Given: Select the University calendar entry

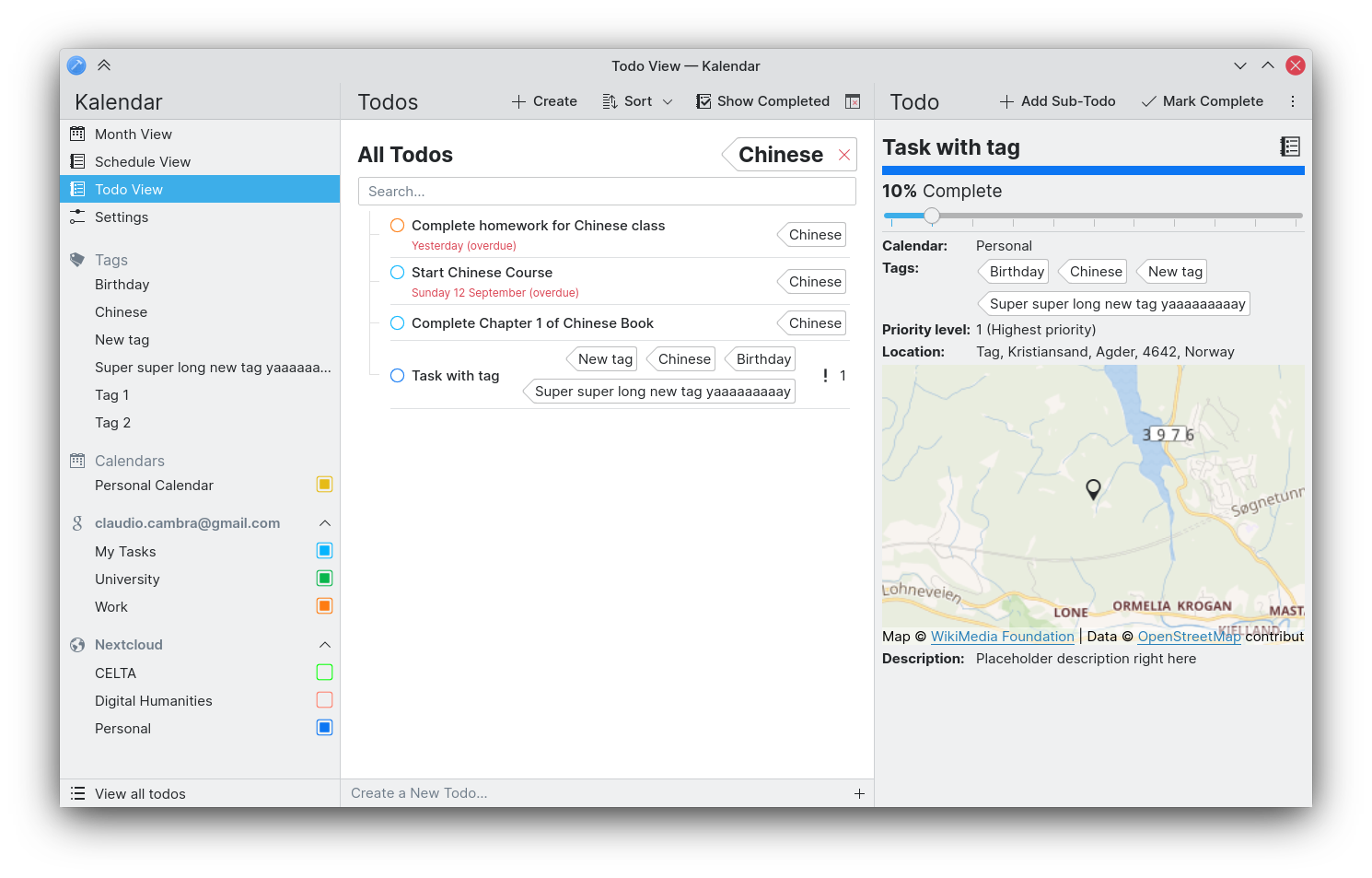Looking at the screenshot, I should pyautogui.click(x=200, y=579).
